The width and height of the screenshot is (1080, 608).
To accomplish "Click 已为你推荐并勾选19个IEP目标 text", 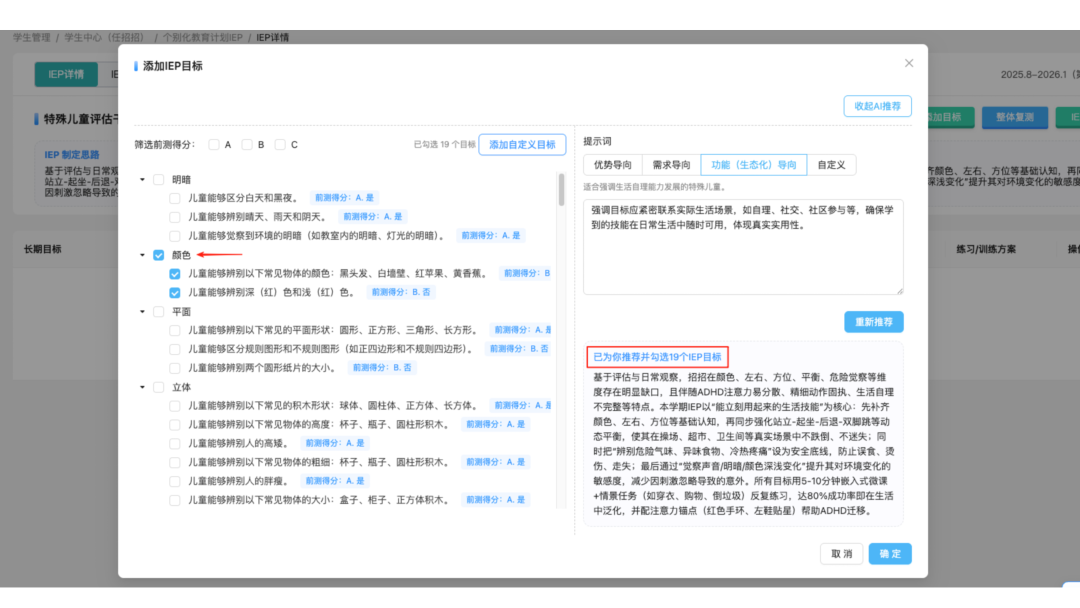I will [x=657, y=357].
